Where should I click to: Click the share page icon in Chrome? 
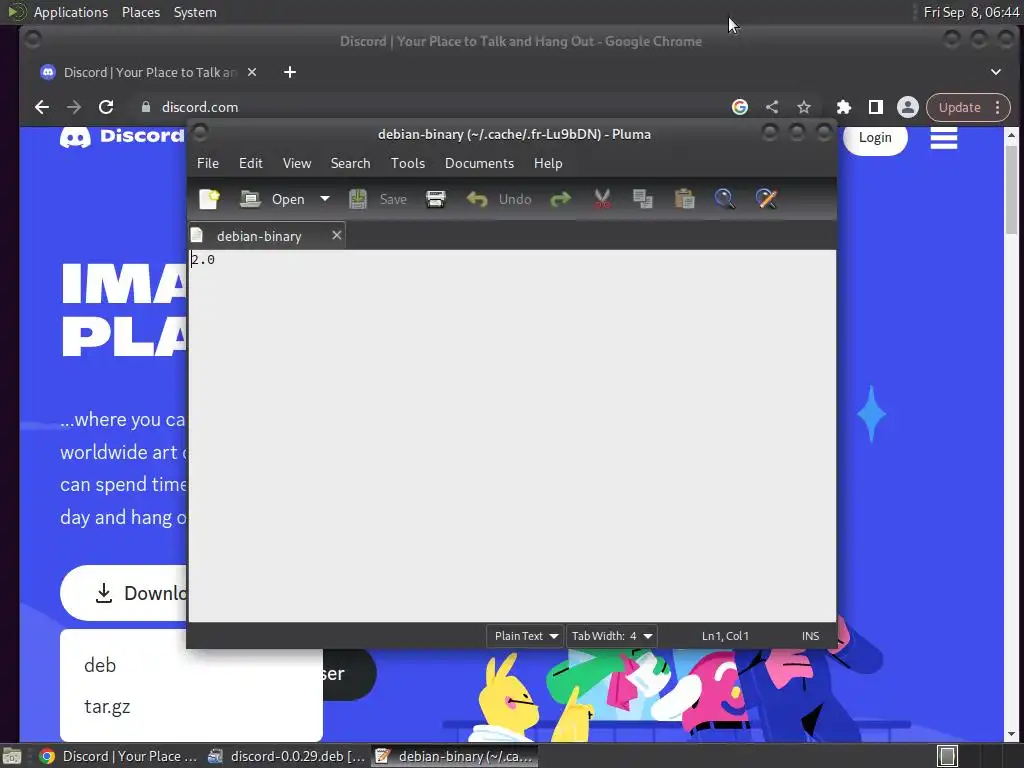click(772, 107)
